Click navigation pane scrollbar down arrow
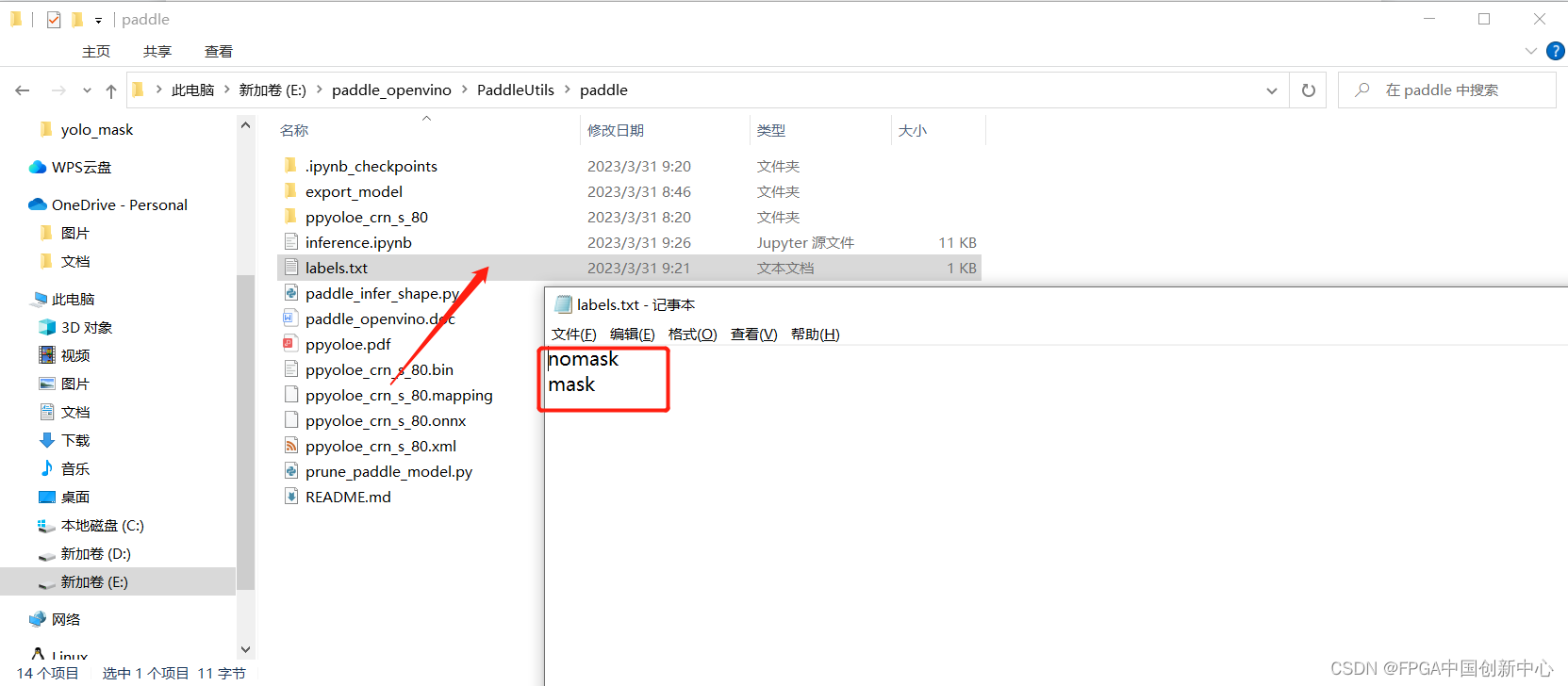1568x686 pixels. (x=246, y=649)
